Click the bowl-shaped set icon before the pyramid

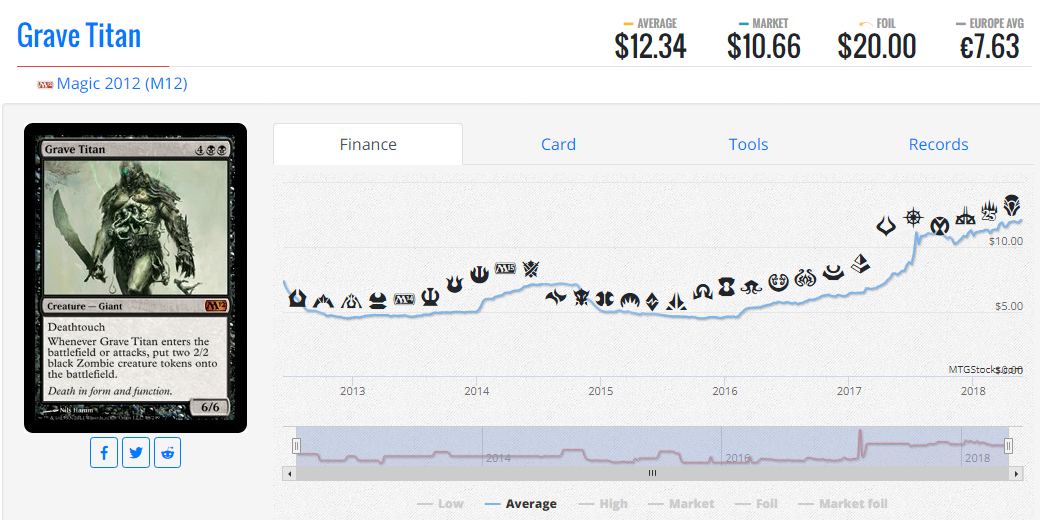833,272
